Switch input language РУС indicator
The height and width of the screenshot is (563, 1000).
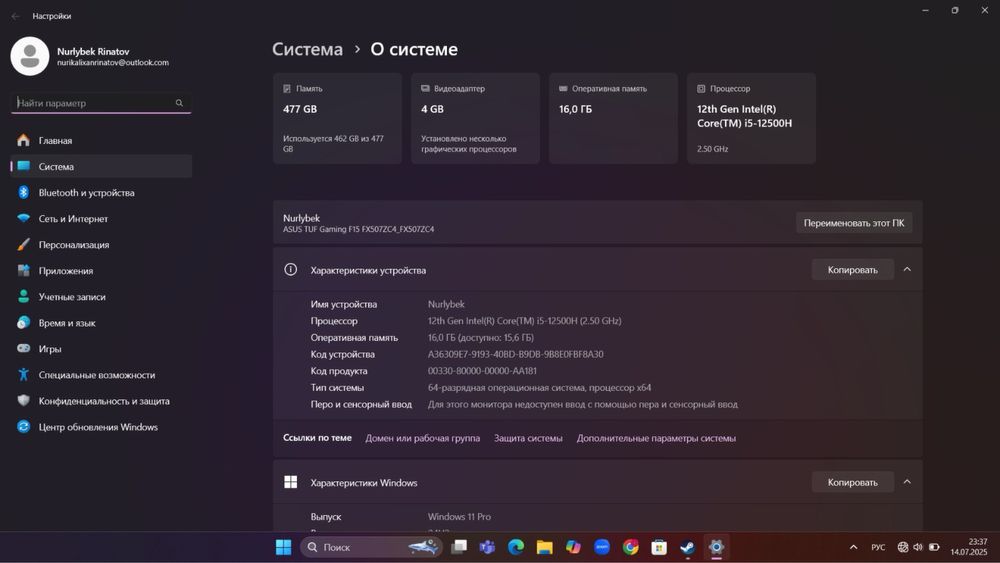pyautogui.click(x=878, y=547)
